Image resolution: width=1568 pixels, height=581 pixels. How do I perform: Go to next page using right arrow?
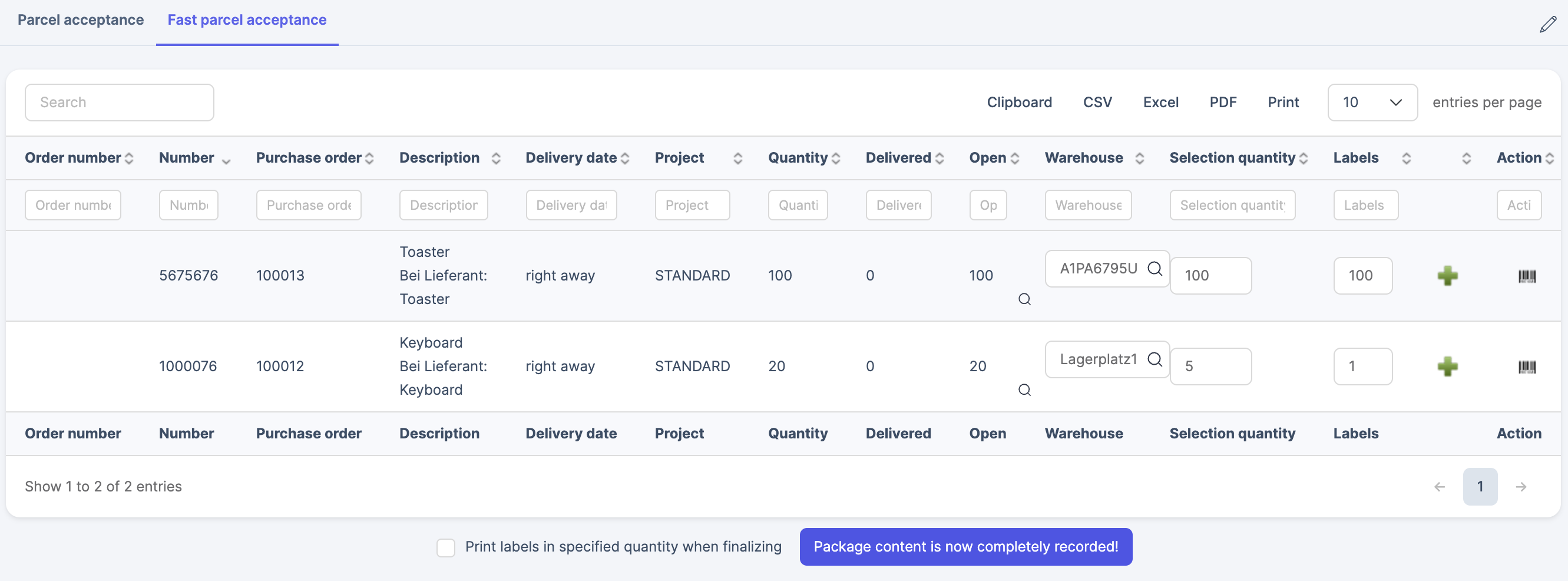tap(1520, 487)
